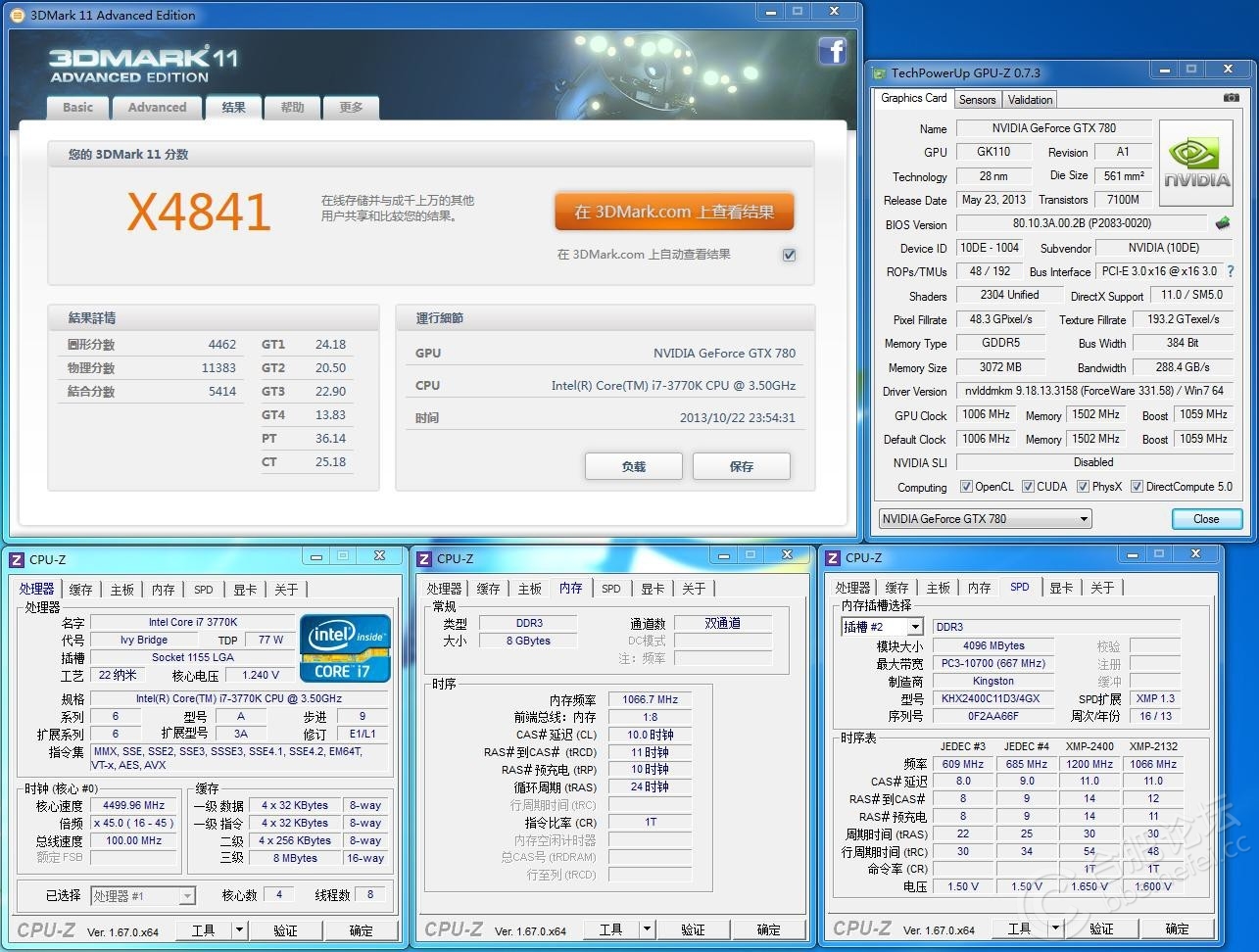Click the title bar icon of the CPU-Z processor window
The height and width of the screenshot is (952, 1259).
pyautogui.click(x=17, y=559)
